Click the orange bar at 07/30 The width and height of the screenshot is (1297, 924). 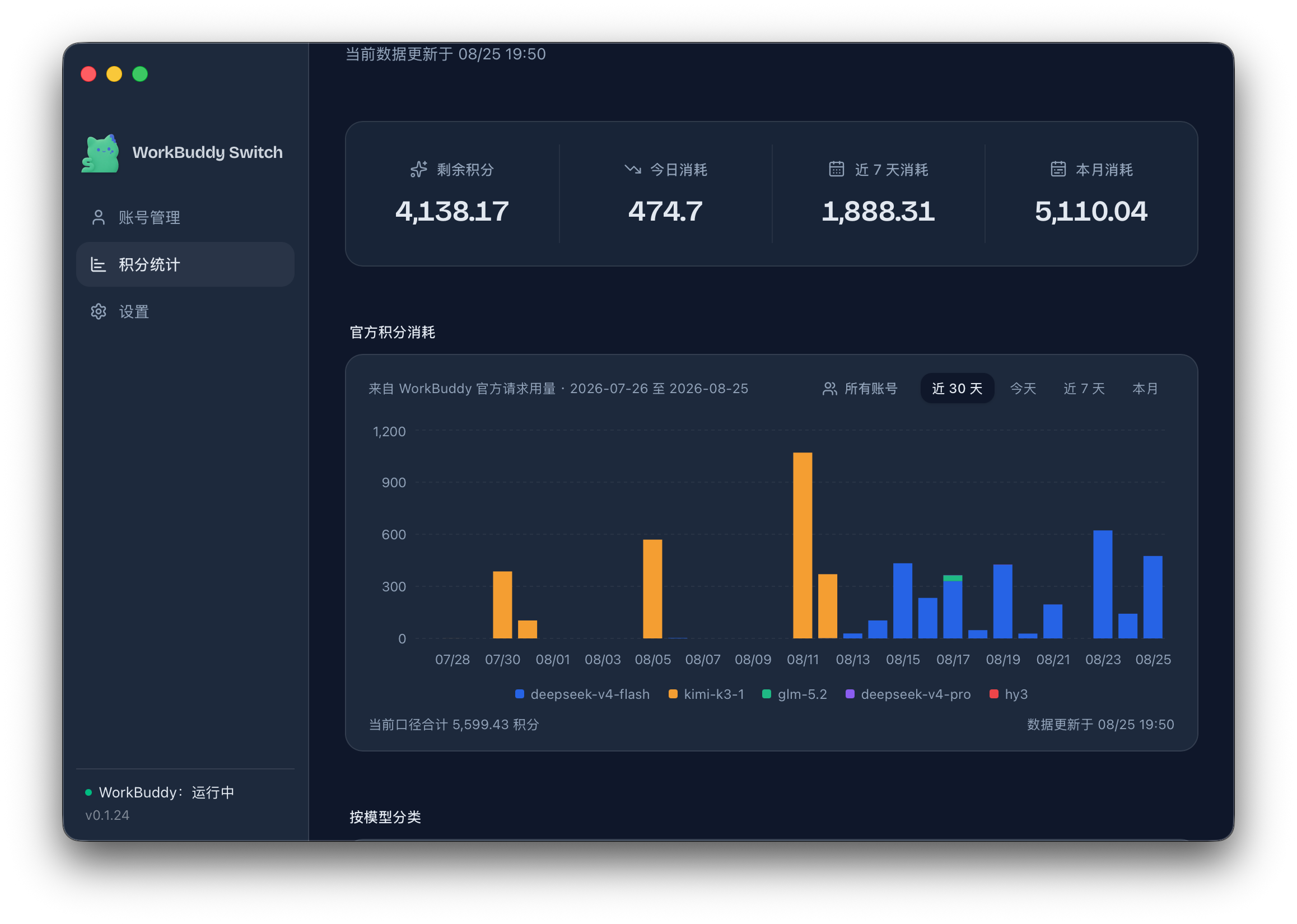(503, 605)
